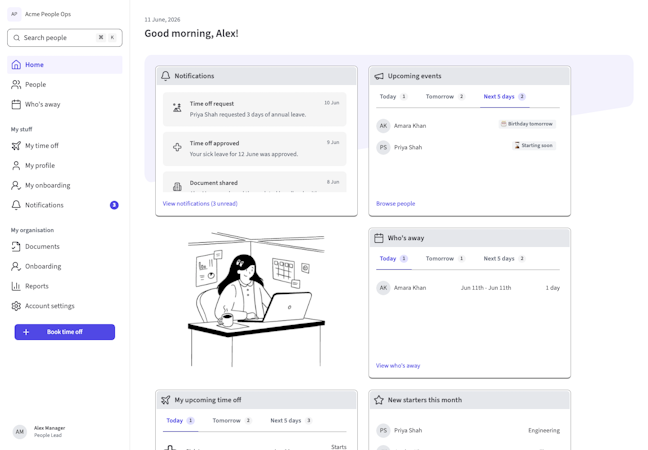Select the AM user avatar at bottom
This screenshot has width=648, height=450.
click(x=20, y=432)
